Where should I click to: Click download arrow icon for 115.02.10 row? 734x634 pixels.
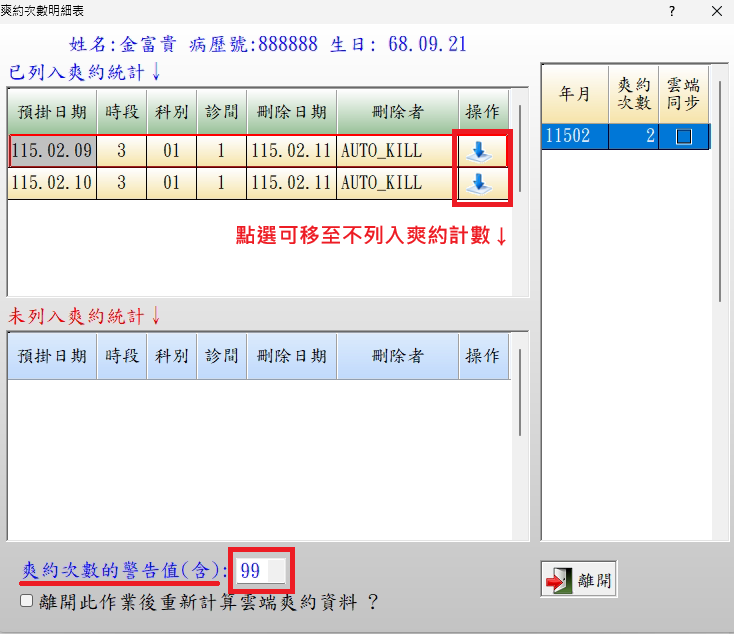[481, 183]
